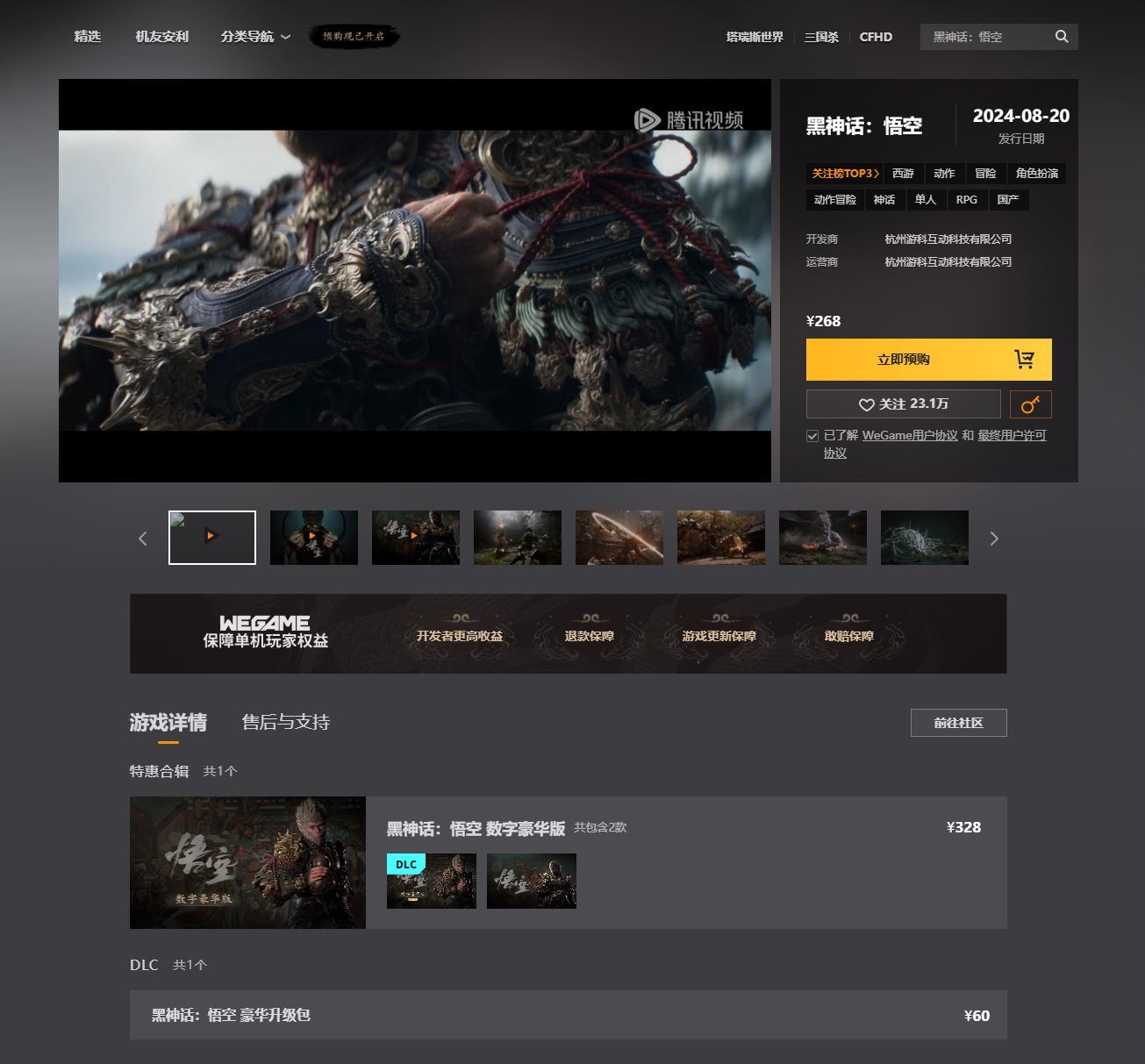This screenshot has width=1145, height=1064.
Task: Select the first video thumbnail with white border
Action: [212, 538]
